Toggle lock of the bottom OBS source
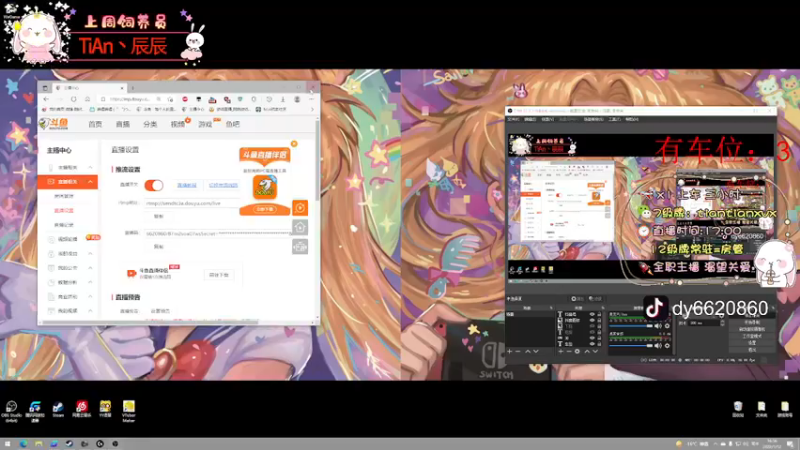Screen dimensions: 800x450 (x=599, y=344)
